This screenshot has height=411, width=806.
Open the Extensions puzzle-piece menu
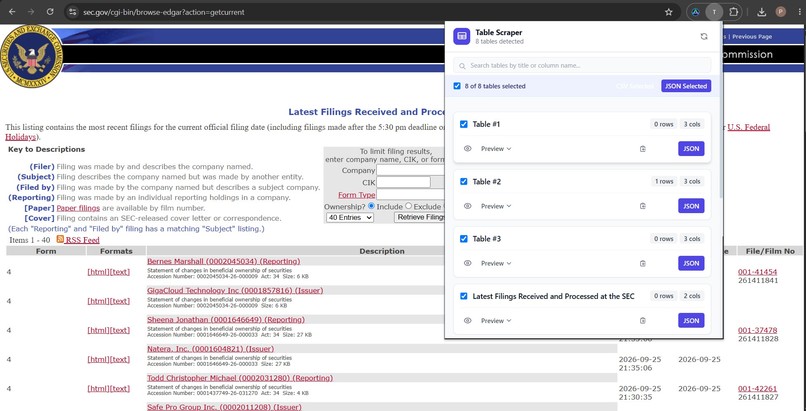734,12
